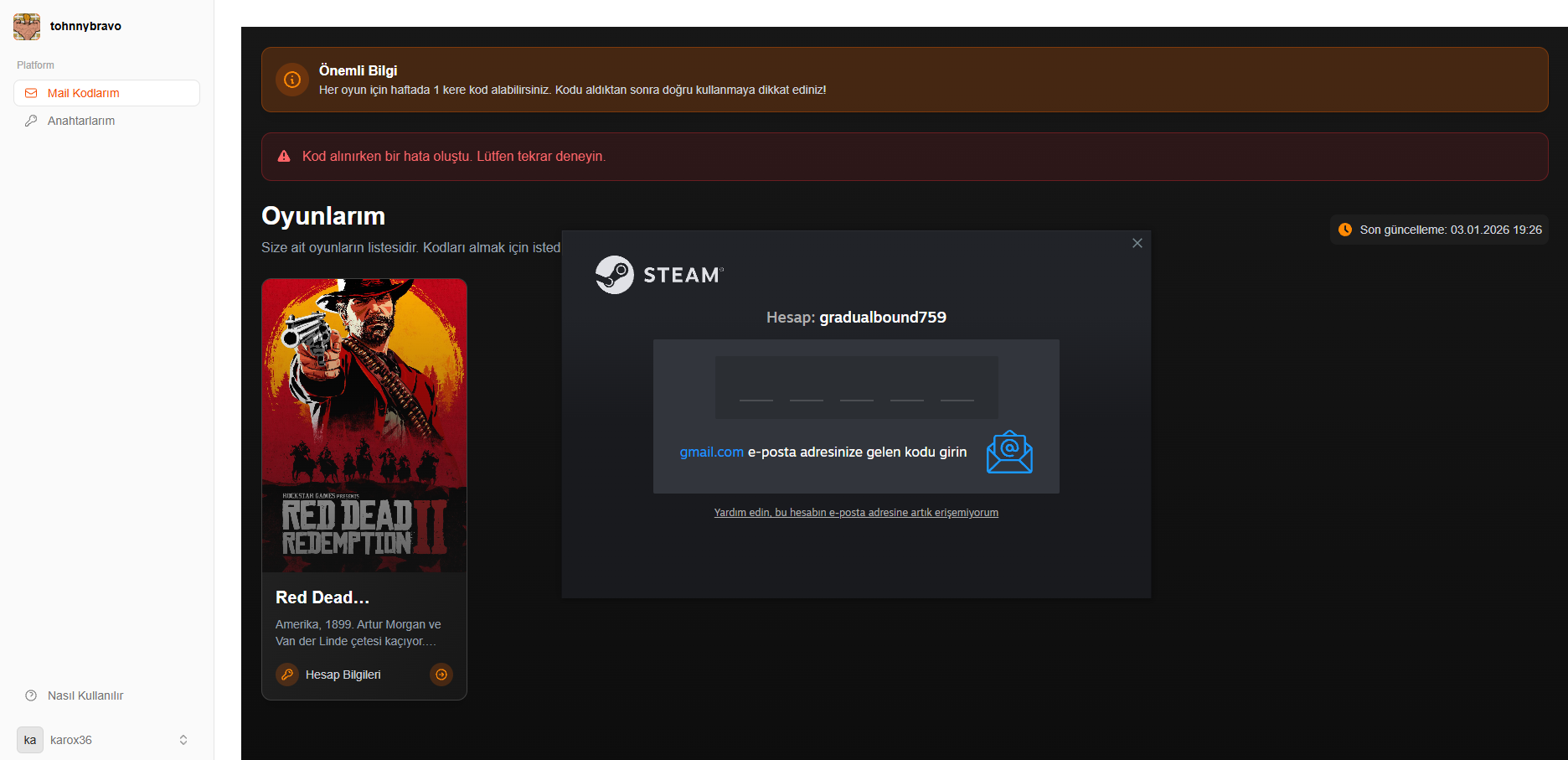Click the 'Amerika, 1899. Artur Morgan' description
Screen dimensions: 1568x760
click(x=358, y=633)
